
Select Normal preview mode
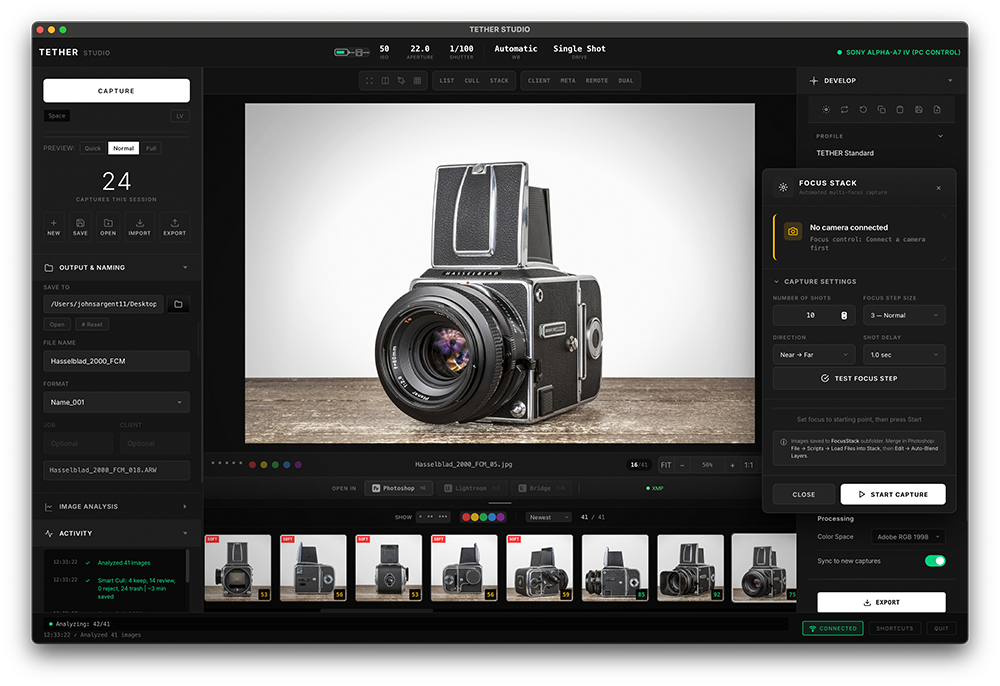pos(124,149)
